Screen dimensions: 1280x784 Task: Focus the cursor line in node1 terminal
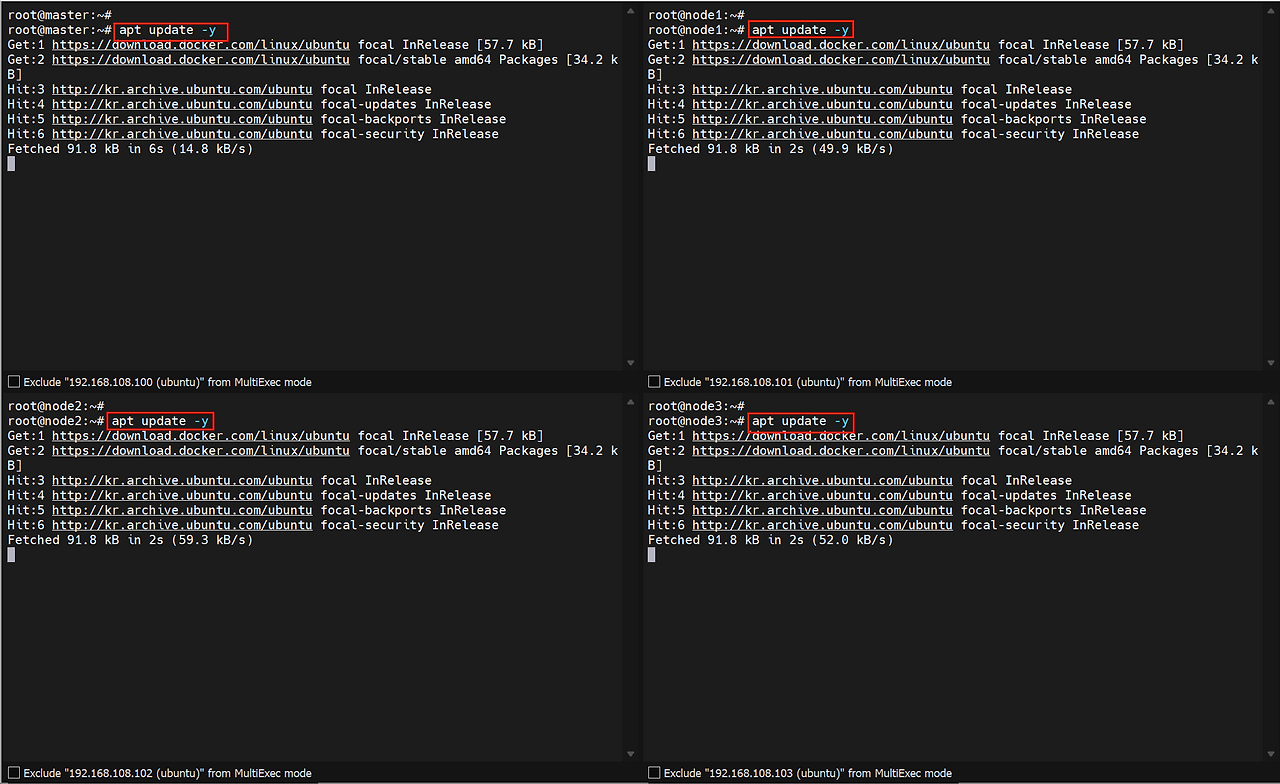pos(652,164)
